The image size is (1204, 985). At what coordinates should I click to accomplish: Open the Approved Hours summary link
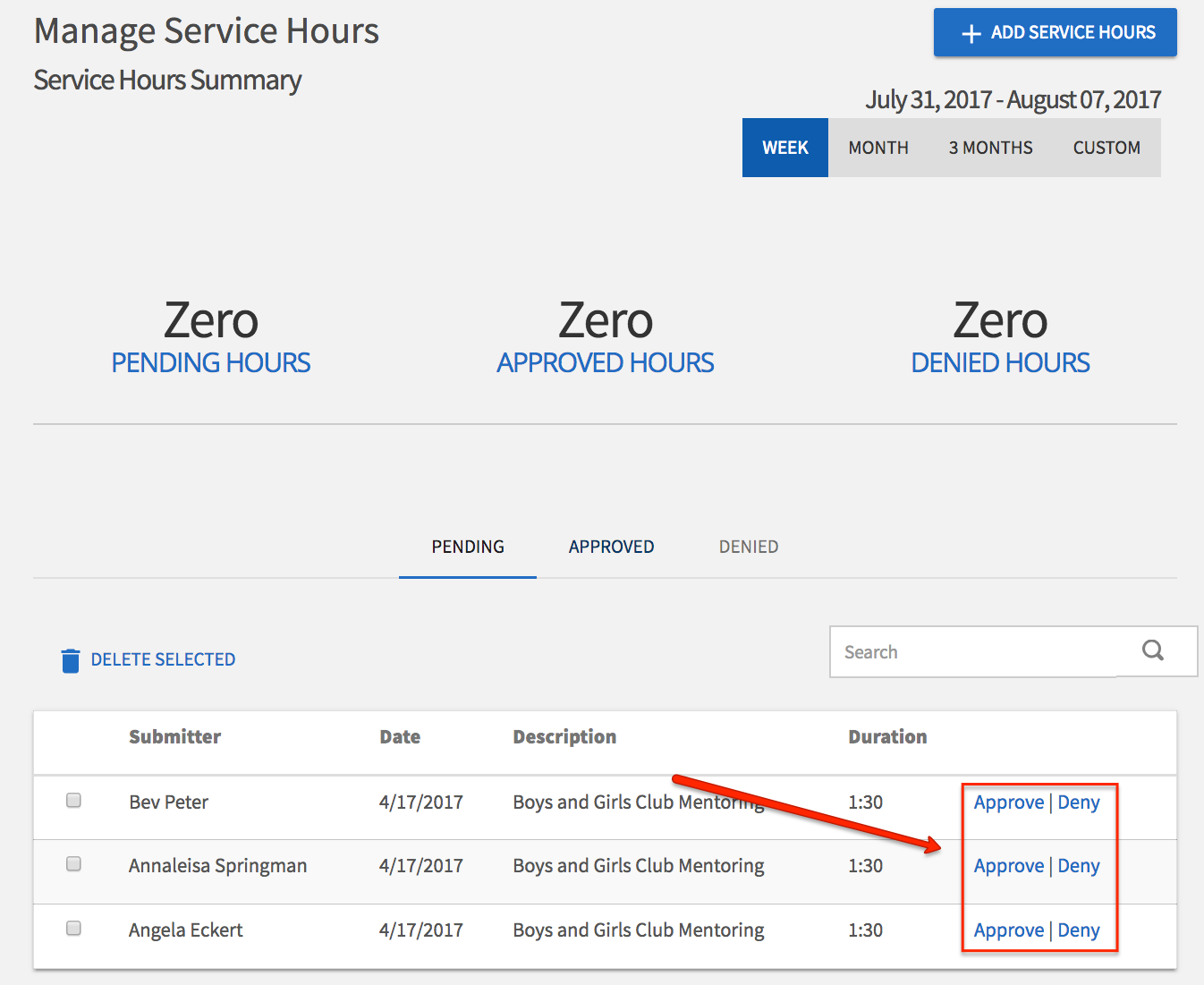(606, 362)
